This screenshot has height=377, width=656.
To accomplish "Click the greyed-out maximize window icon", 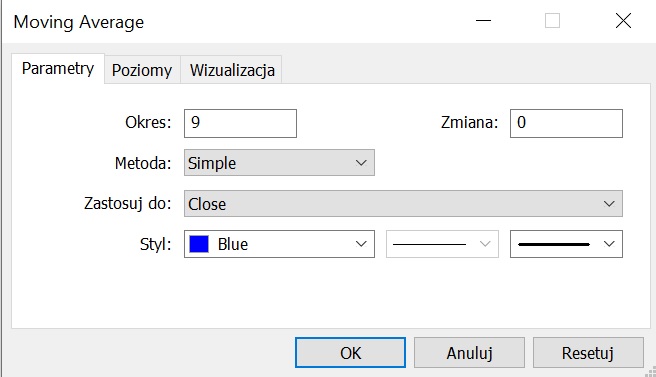I will (x=552, y=21).
